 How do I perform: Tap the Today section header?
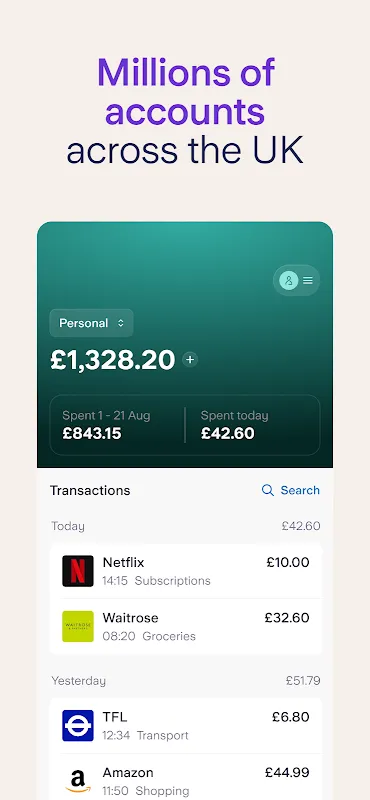point(68,526)
